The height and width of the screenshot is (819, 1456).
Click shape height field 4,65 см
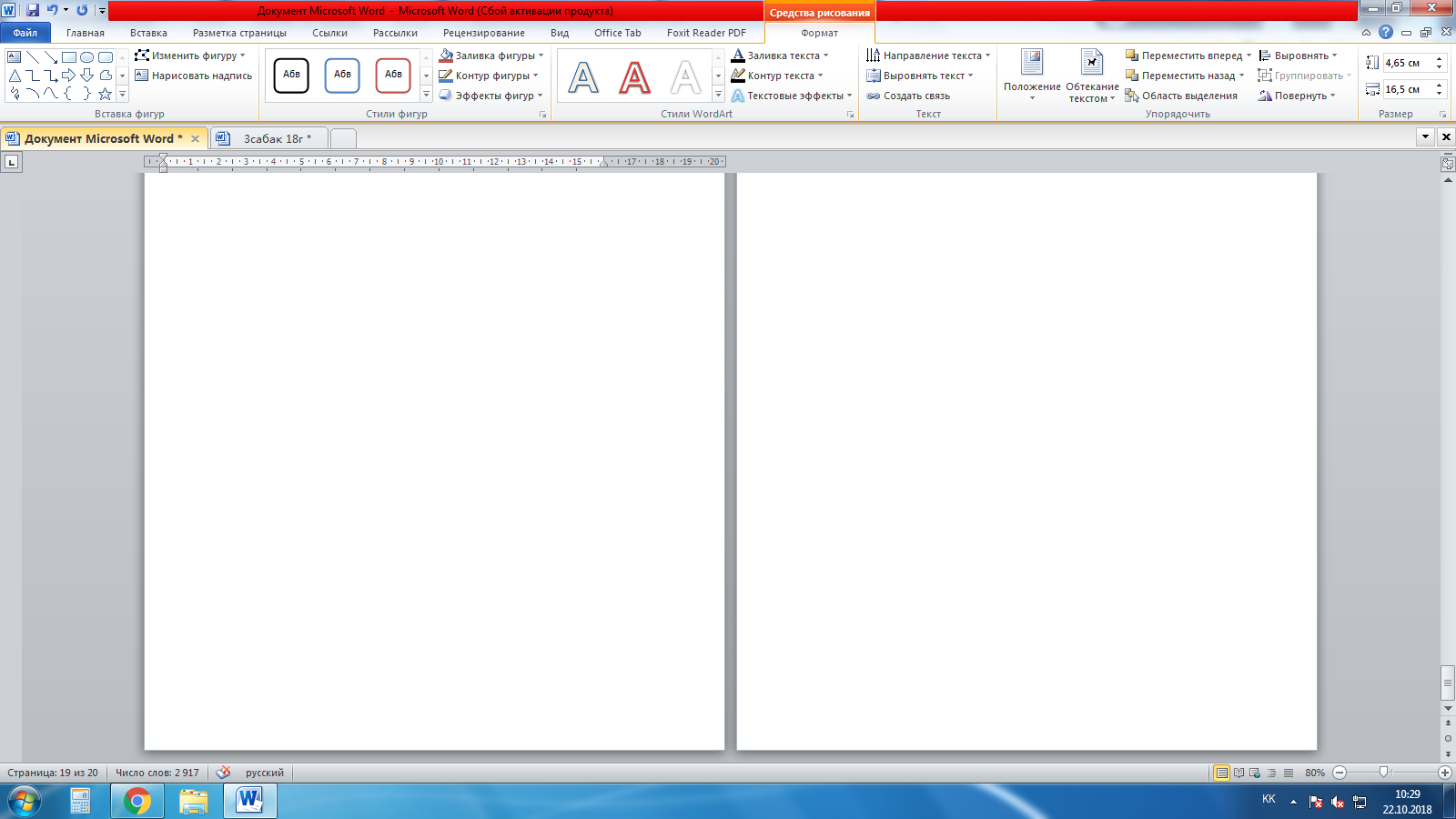pyautogui.click(x=1408, y=63)
